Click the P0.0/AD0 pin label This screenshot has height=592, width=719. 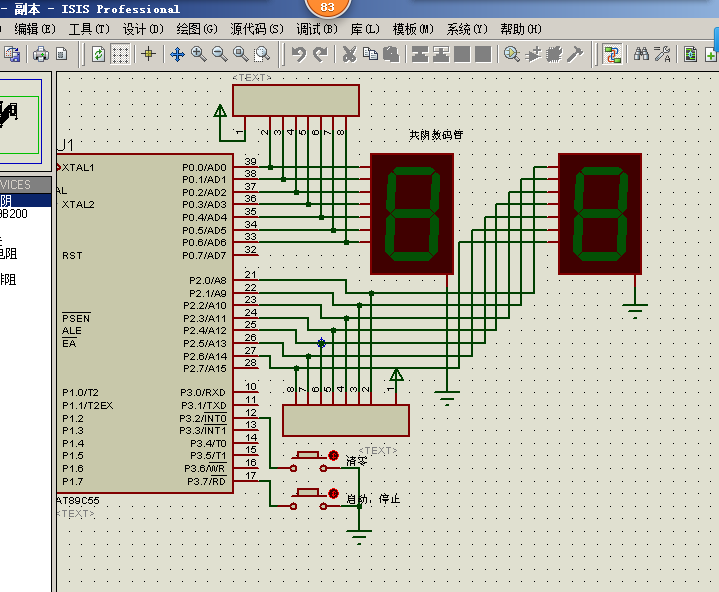[x=205, y=167]
